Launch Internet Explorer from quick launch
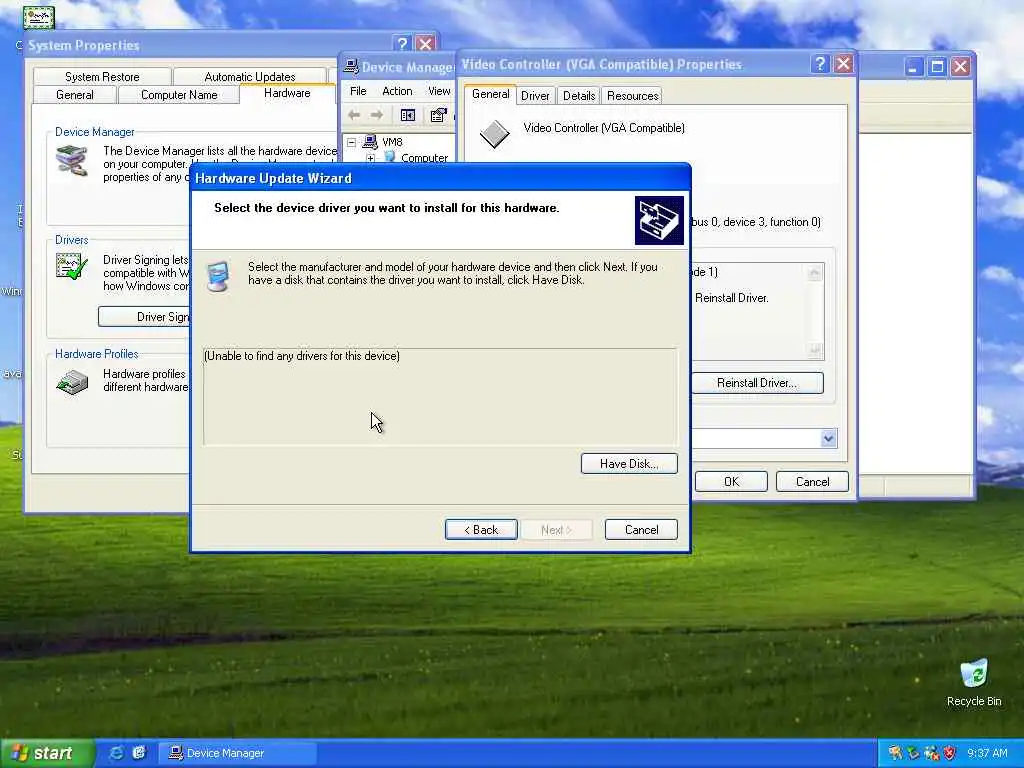 tap(116, 753)
